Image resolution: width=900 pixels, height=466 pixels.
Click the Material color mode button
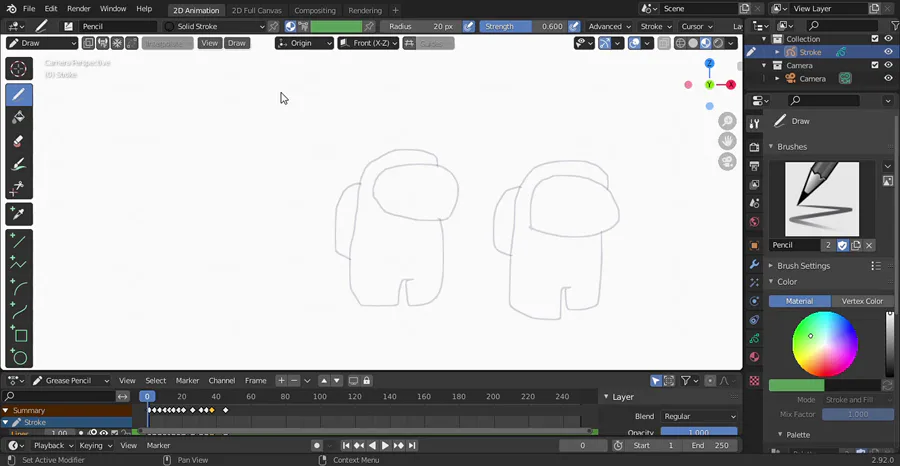[x=800, y=301]
